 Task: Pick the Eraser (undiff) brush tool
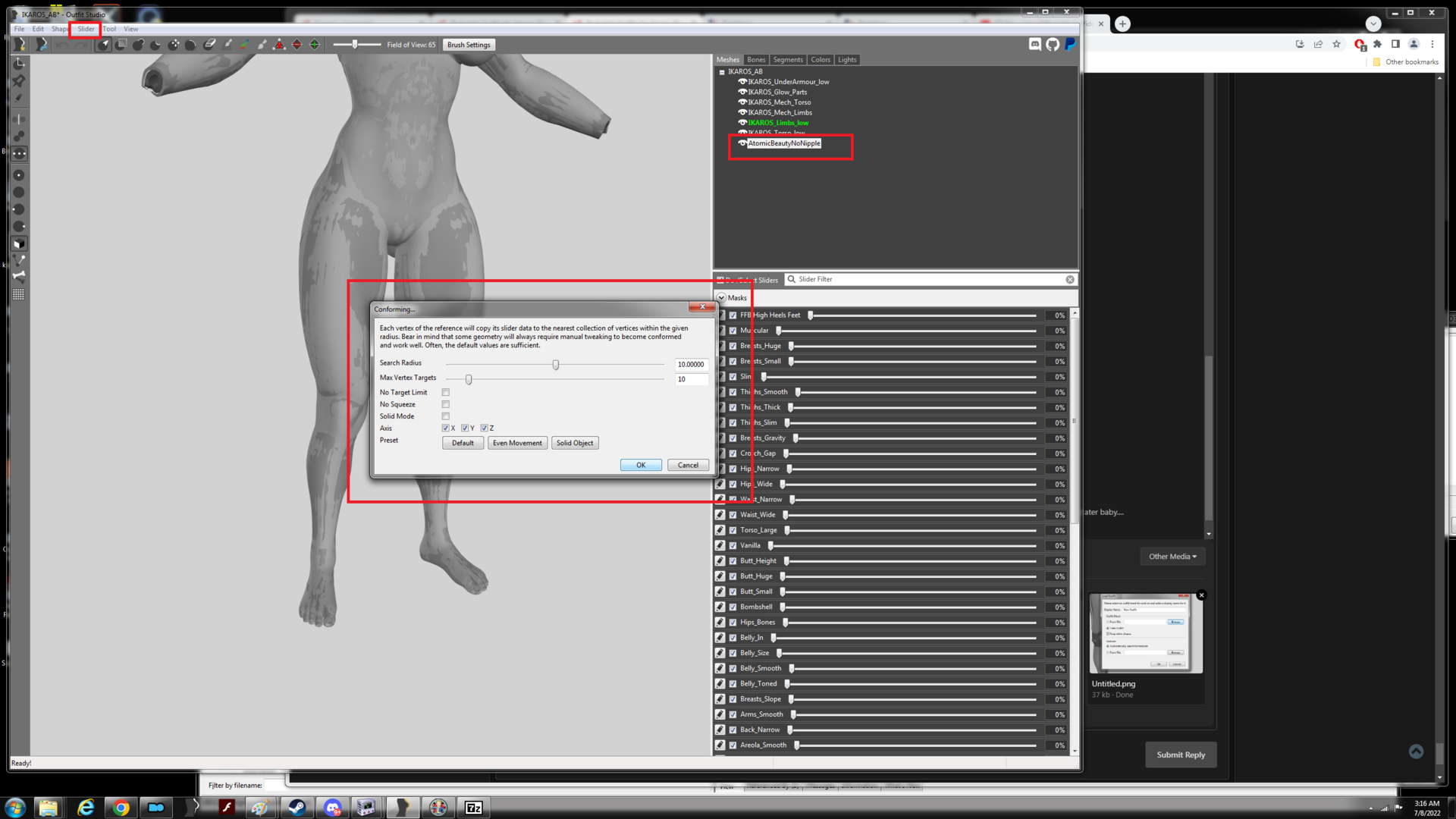tap(209, 45)
